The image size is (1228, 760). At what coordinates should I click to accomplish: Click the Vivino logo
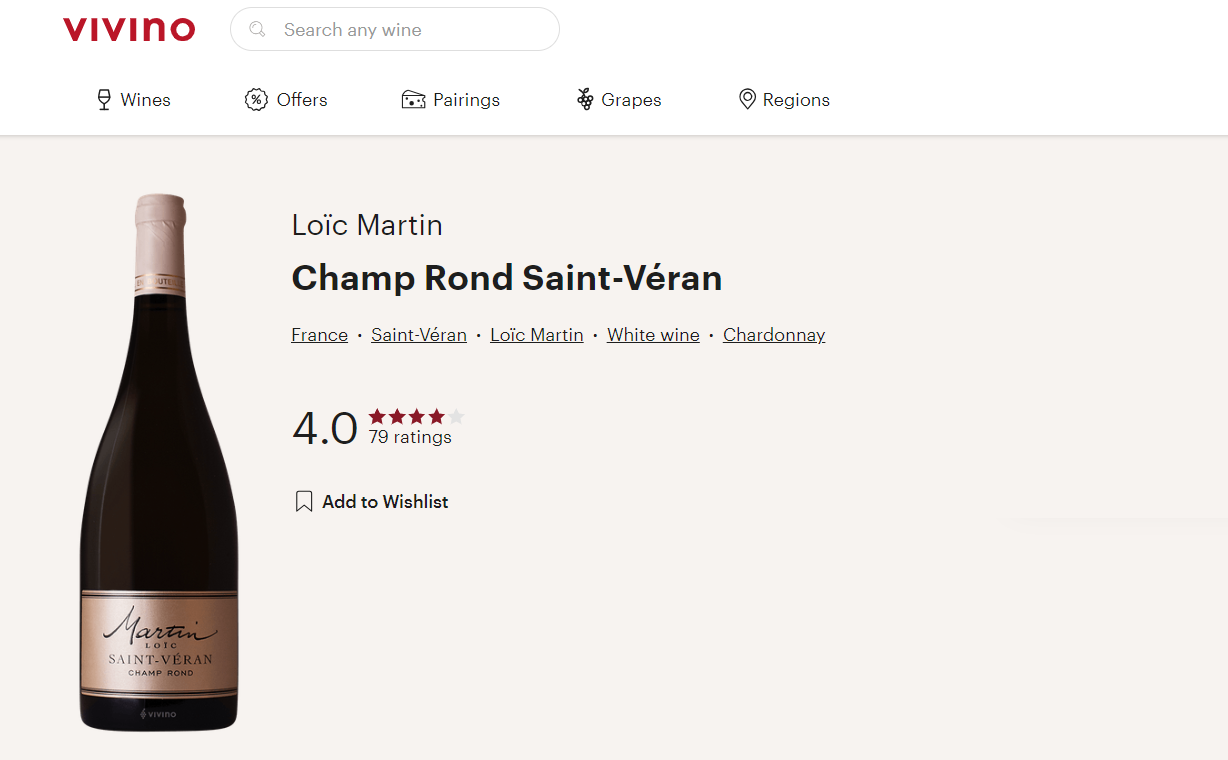(x=129, y=30)
